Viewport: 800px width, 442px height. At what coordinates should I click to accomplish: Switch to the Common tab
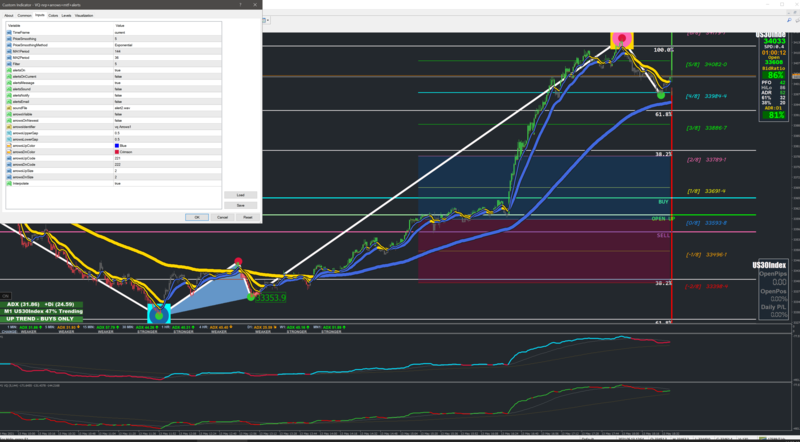pos(24,15)
